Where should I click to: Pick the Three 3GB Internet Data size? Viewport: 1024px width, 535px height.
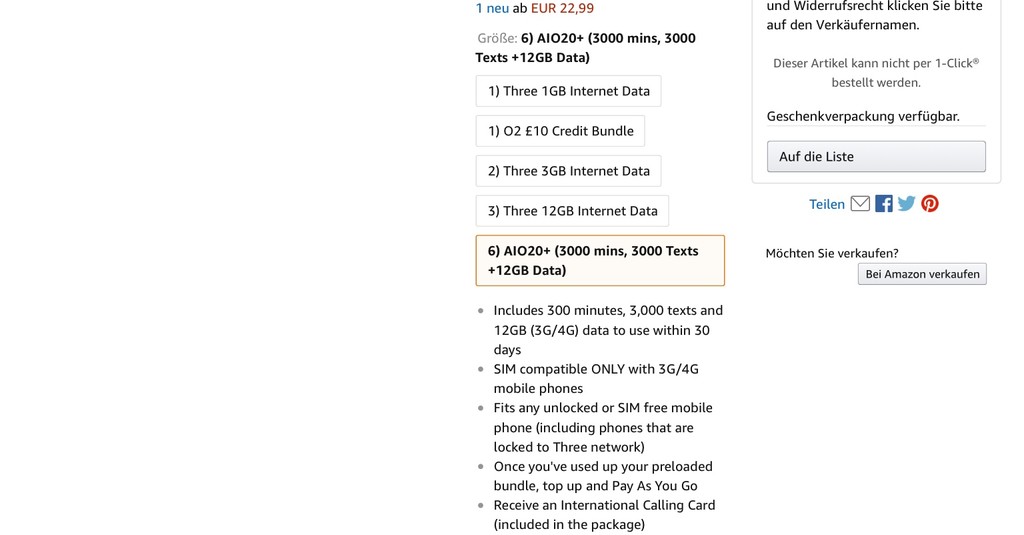pos(568,170)
